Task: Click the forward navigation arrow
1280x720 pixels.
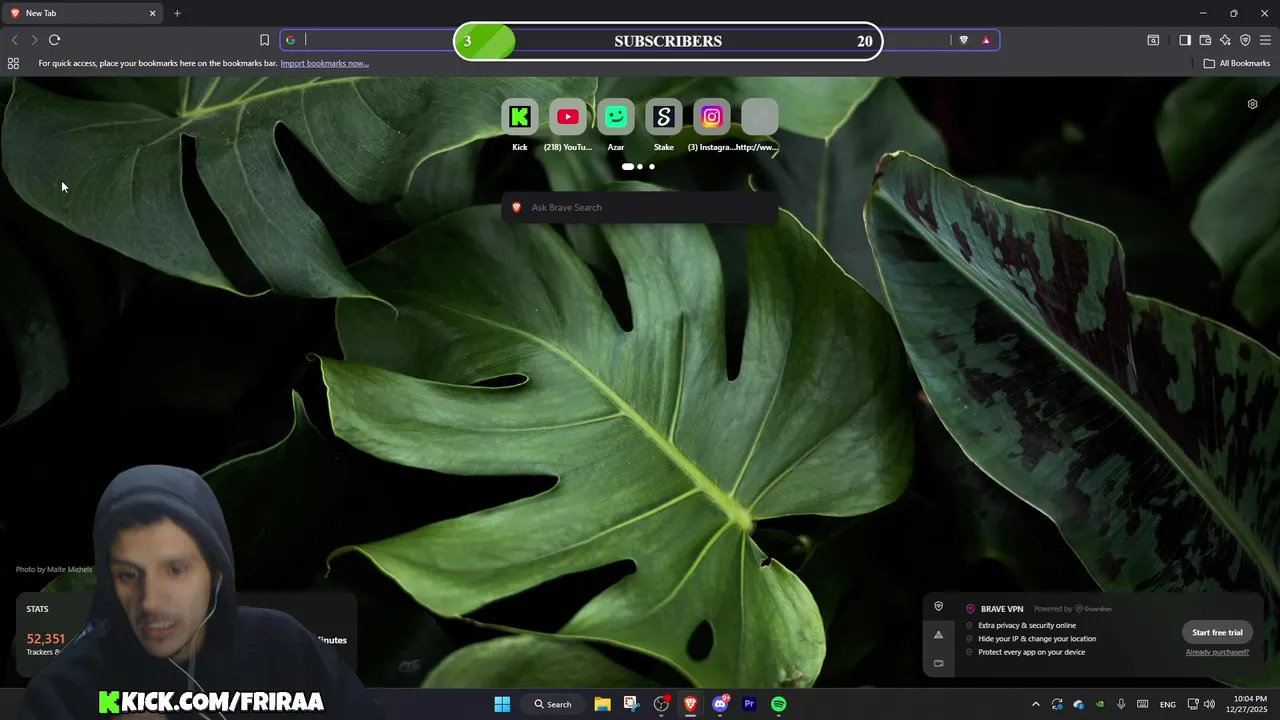Action: [x=34, y=40]
